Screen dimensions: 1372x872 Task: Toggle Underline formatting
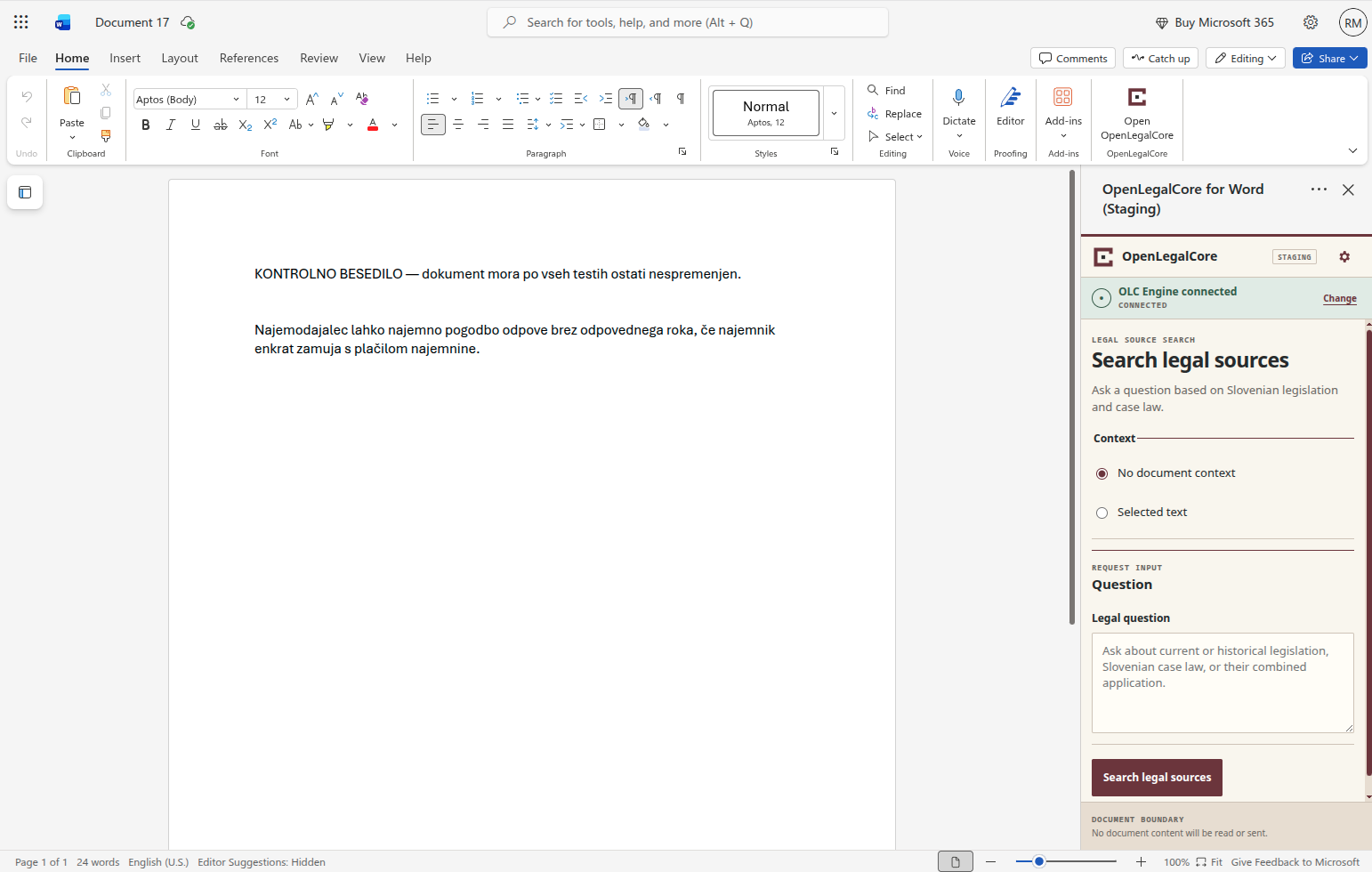coord(196,125)
